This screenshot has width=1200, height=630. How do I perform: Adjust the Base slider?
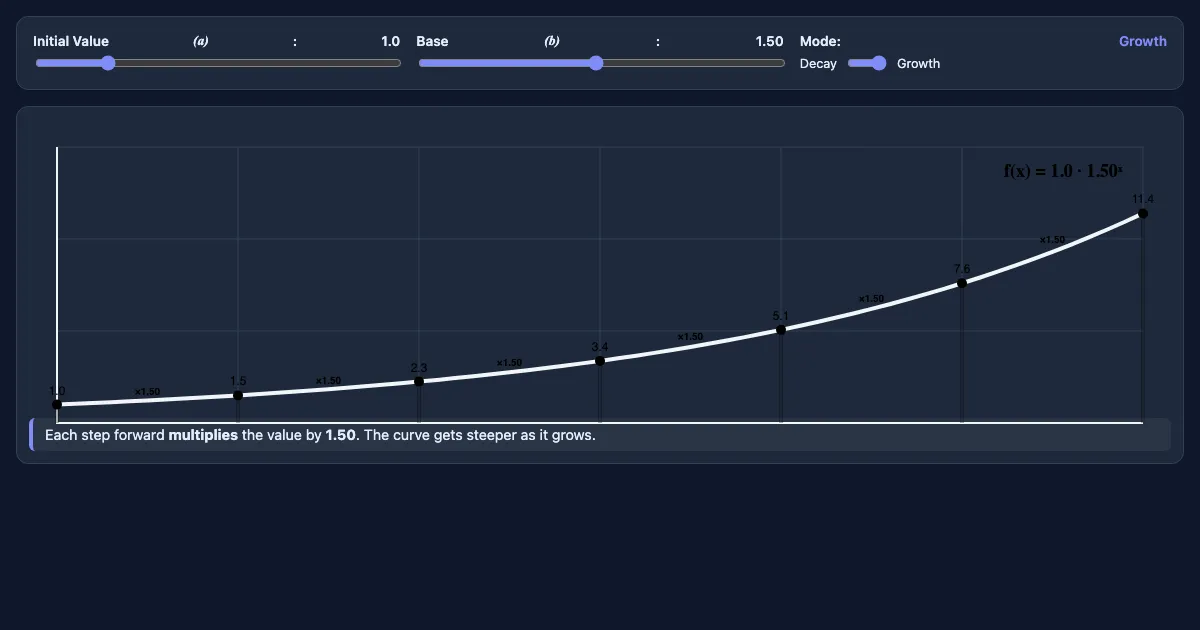tap(601, 63)
